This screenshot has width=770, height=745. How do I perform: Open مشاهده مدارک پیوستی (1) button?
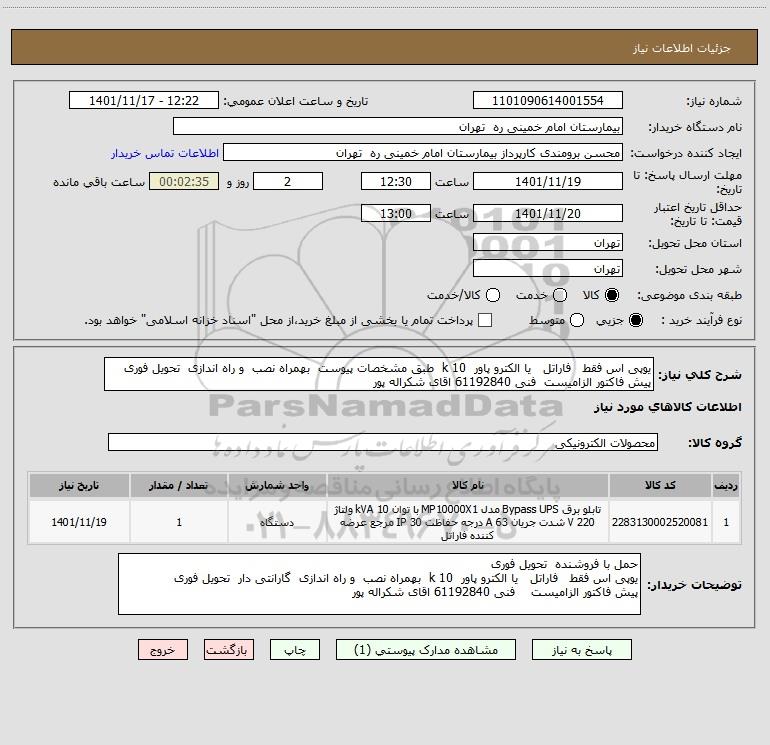(x=426, y=650)
